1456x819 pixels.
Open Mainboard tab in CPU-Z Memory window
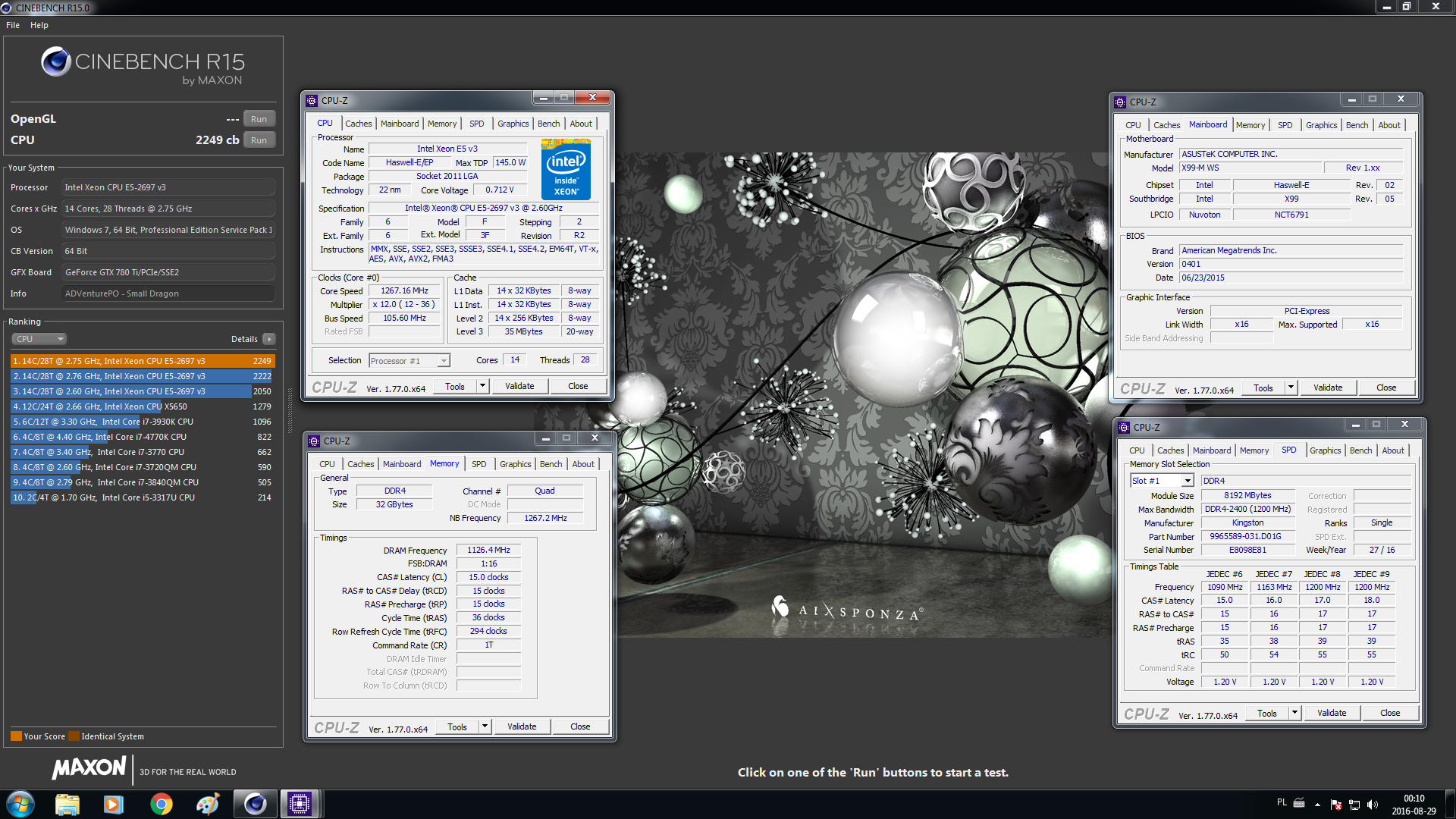point(402,464)
